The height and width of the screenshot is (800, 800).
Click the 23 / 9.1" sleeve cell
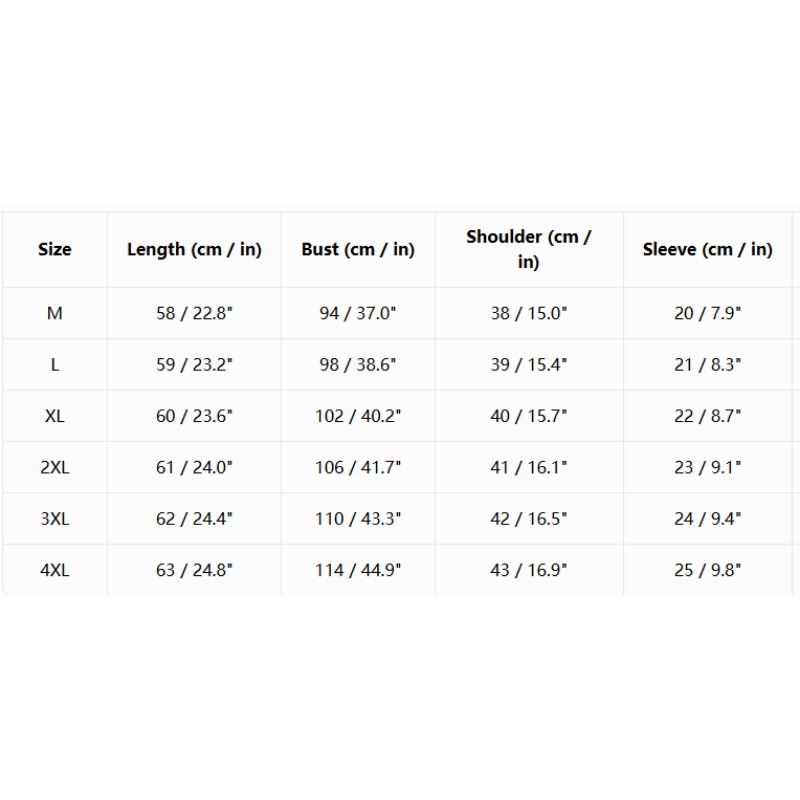707,467
